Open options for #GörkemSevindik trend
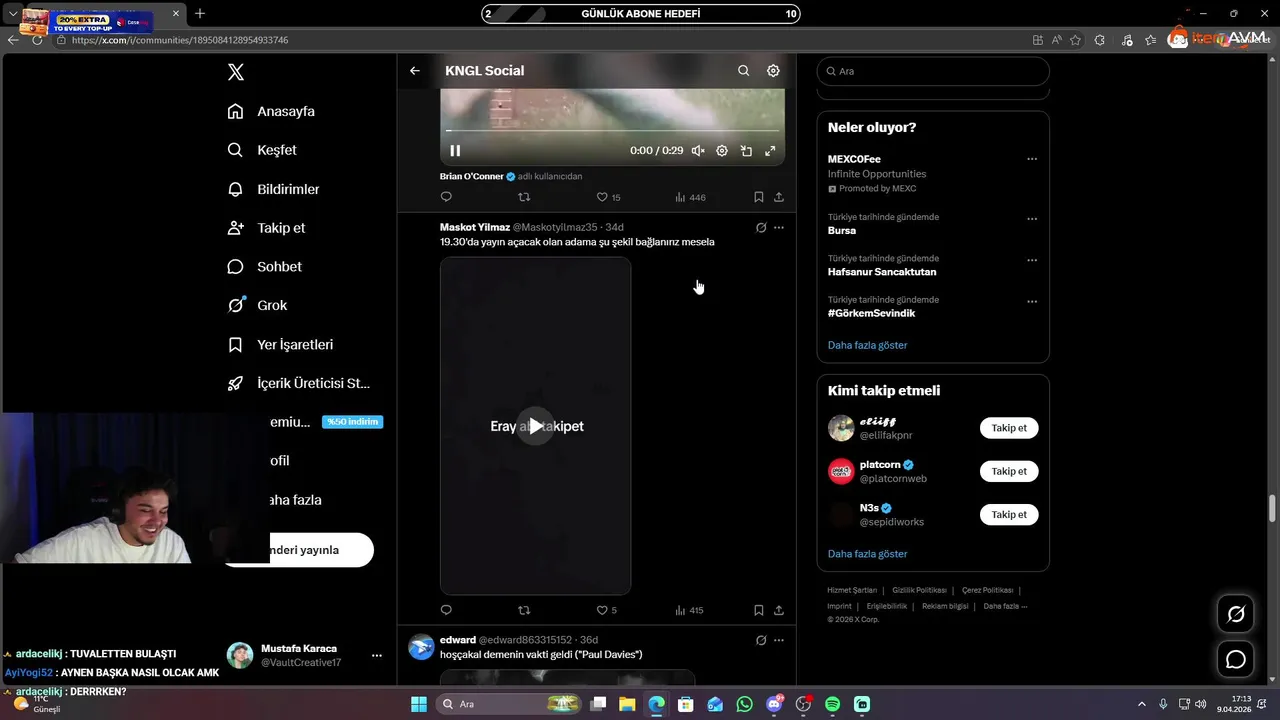The height and width of the screenshot is (720, 1280). tap(1032, 301)
